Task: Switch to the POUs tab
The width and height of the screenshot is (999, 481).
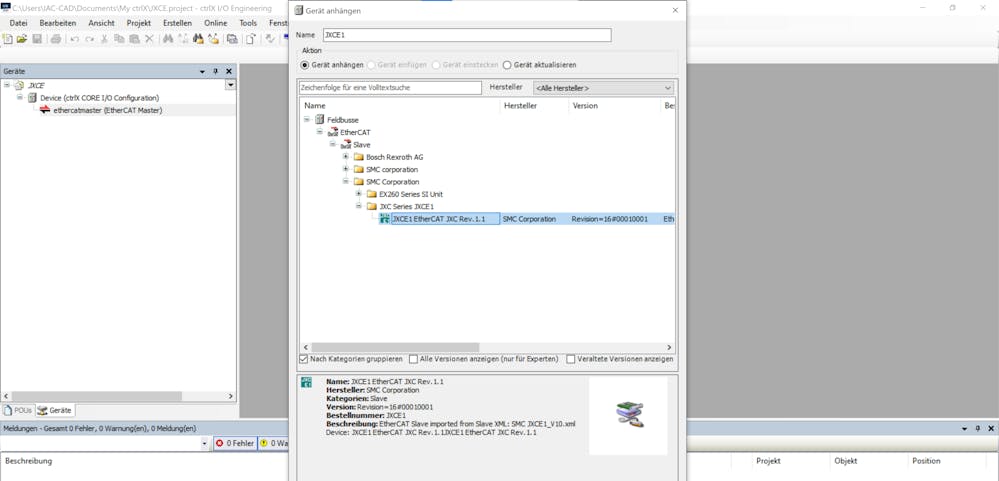Action: (x=18, y=410)
